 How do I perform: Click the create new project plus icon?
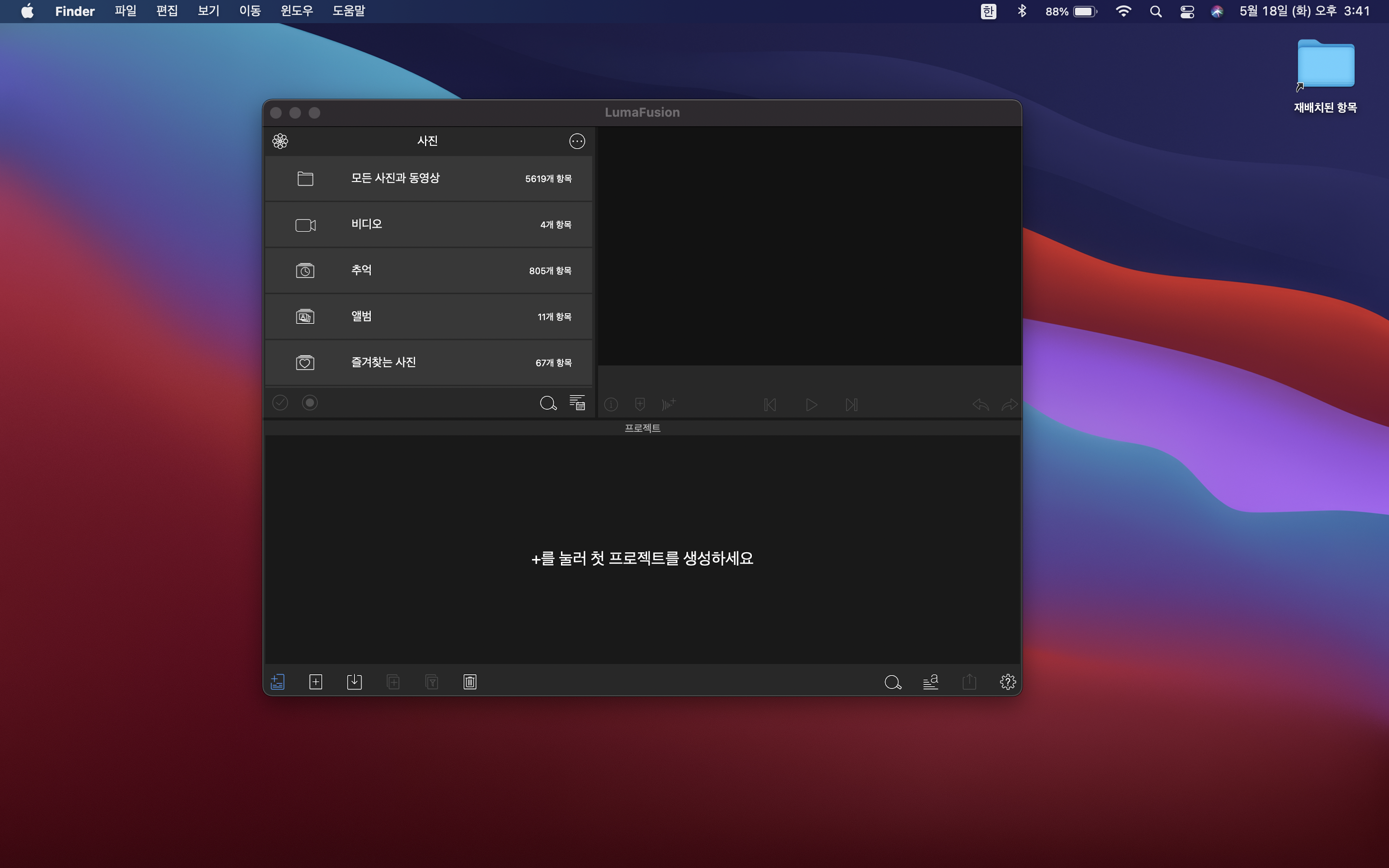click(x=316, y=682)
